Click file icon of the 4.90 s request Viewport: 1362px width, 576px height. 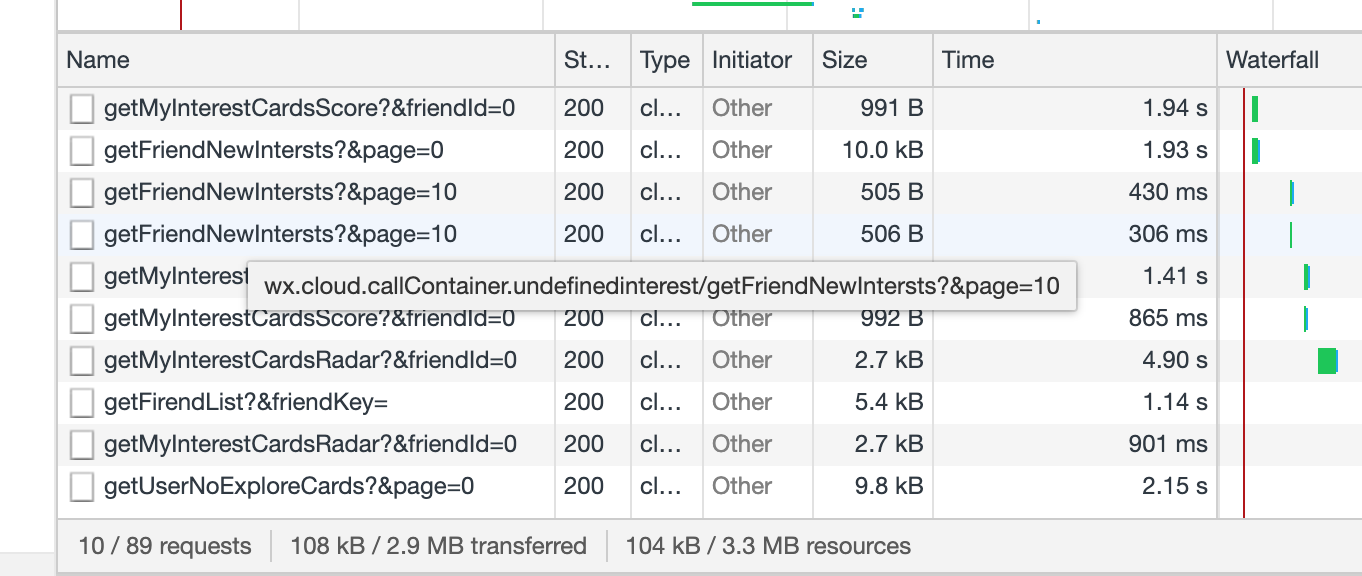pos(82,361)
